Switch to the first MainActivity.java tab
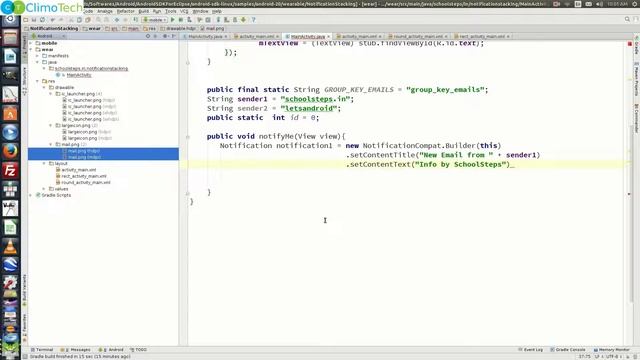The image size is (640, 360). [x=205, y=36]
